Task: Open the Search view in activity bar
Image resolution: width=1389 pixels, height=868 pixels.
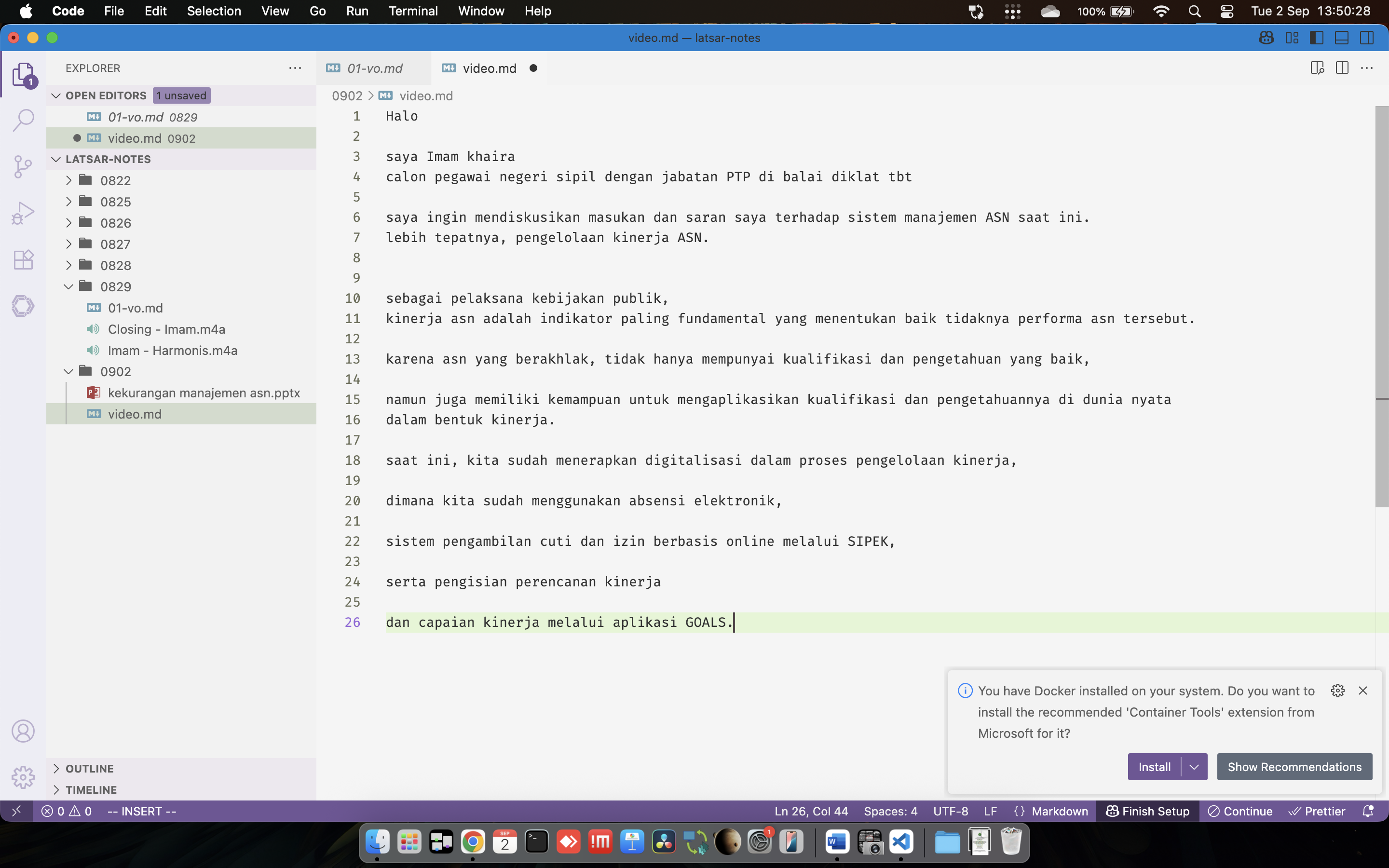Action: 23,120
